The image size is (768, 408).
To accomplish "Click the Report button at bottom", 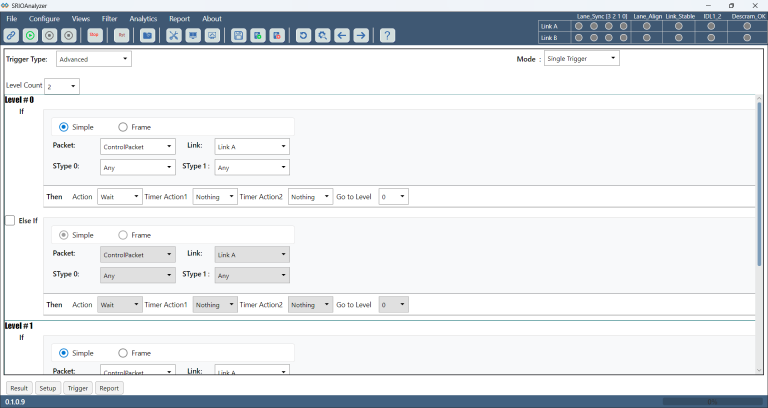I will (109, 388).
